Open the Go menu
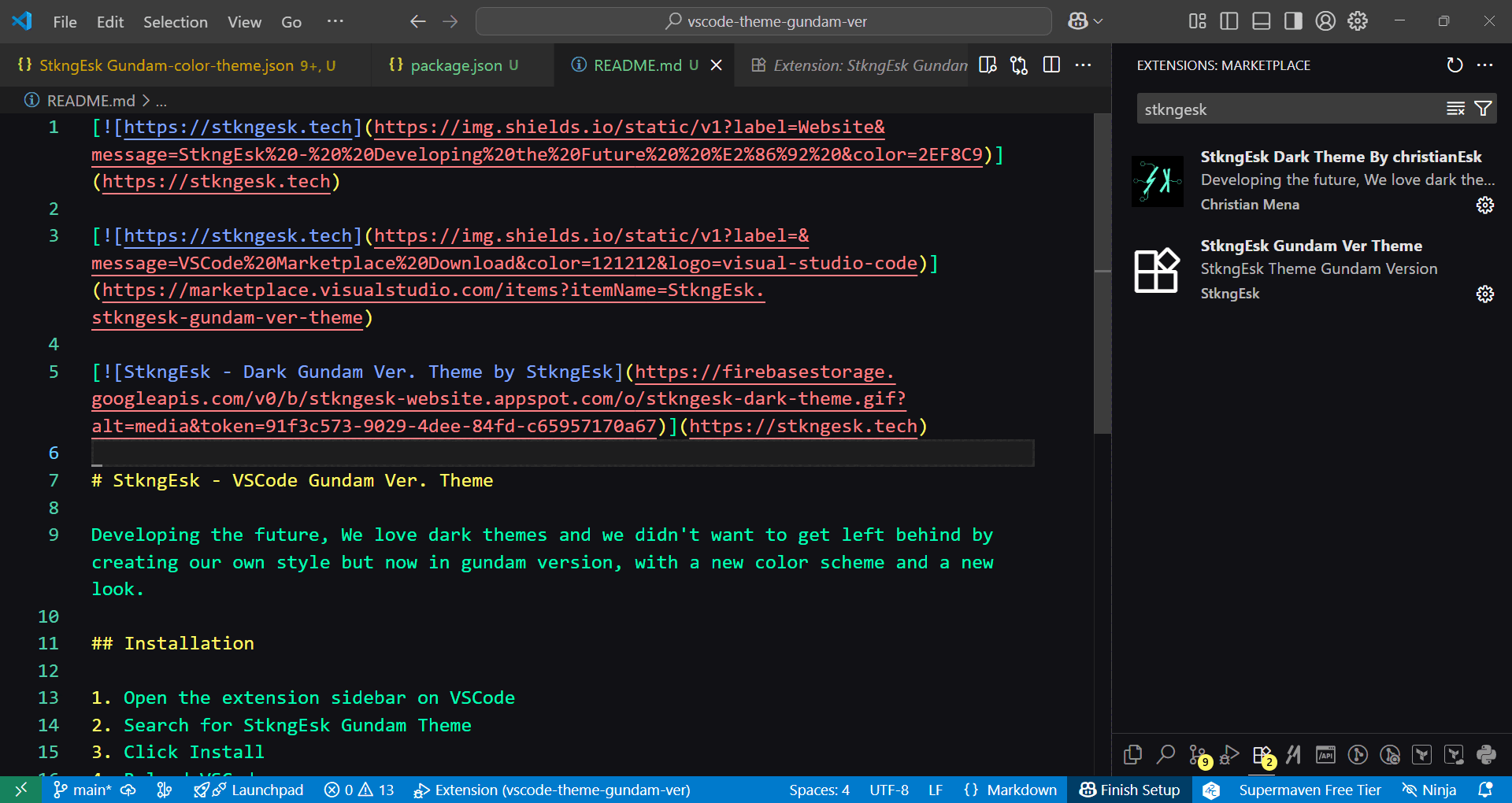The width and height of the screenshot is (1512, 803). (x=291, y=22)
